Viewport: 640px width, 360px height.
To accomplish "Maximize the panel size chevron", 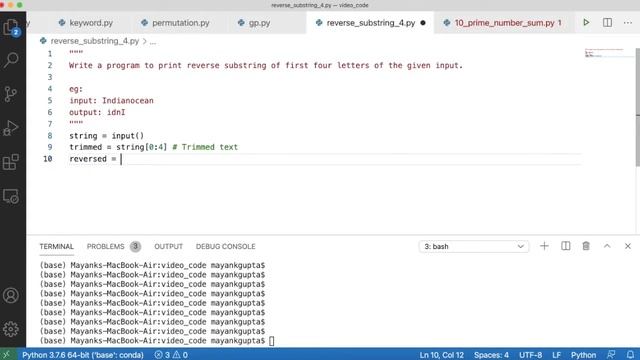I will point(607,246).
